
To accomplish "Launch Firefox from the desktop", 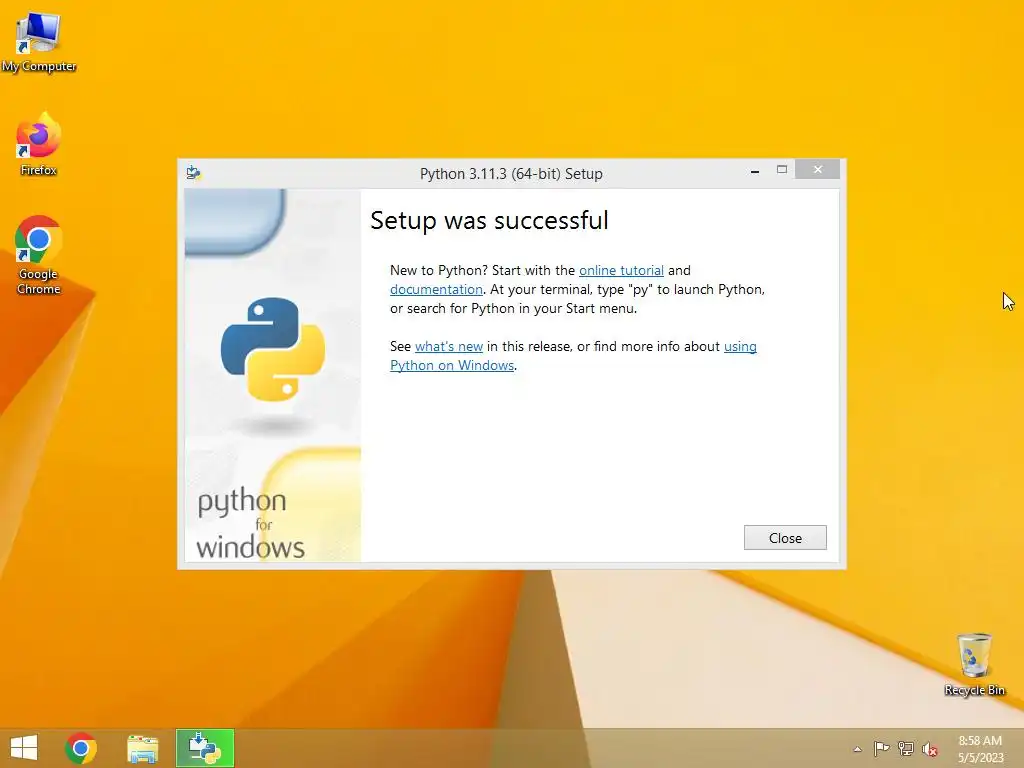I will [x=39, y=144].
